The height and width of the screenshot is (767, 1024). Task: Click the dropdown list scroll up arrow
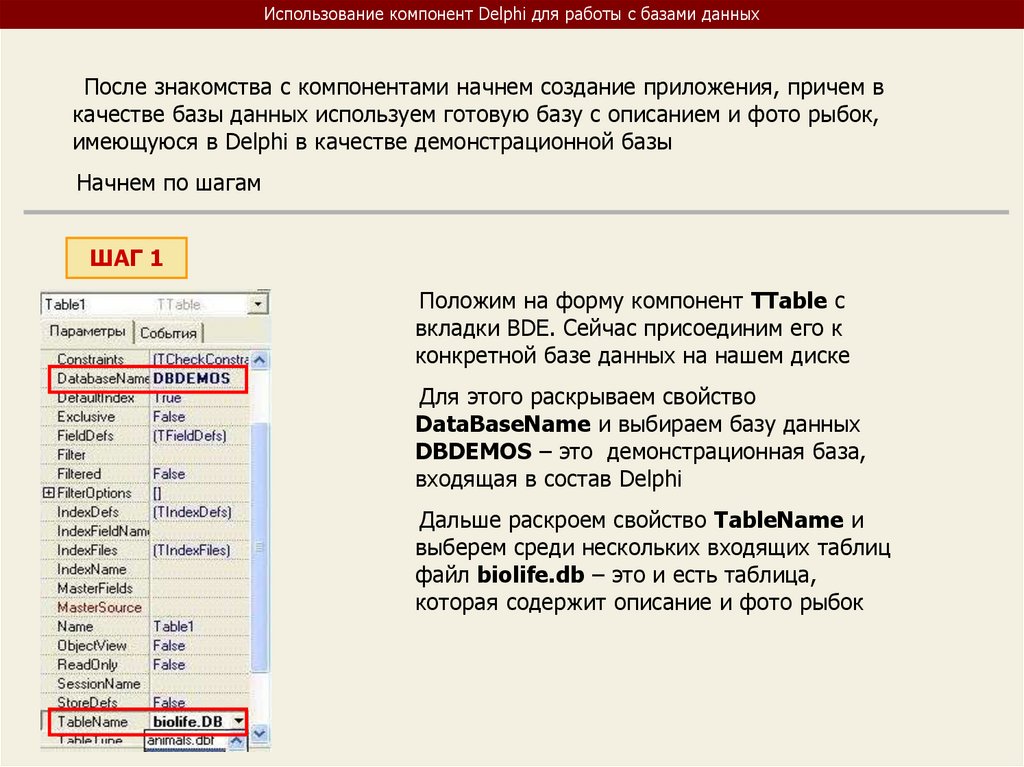(x=236, y=742)
